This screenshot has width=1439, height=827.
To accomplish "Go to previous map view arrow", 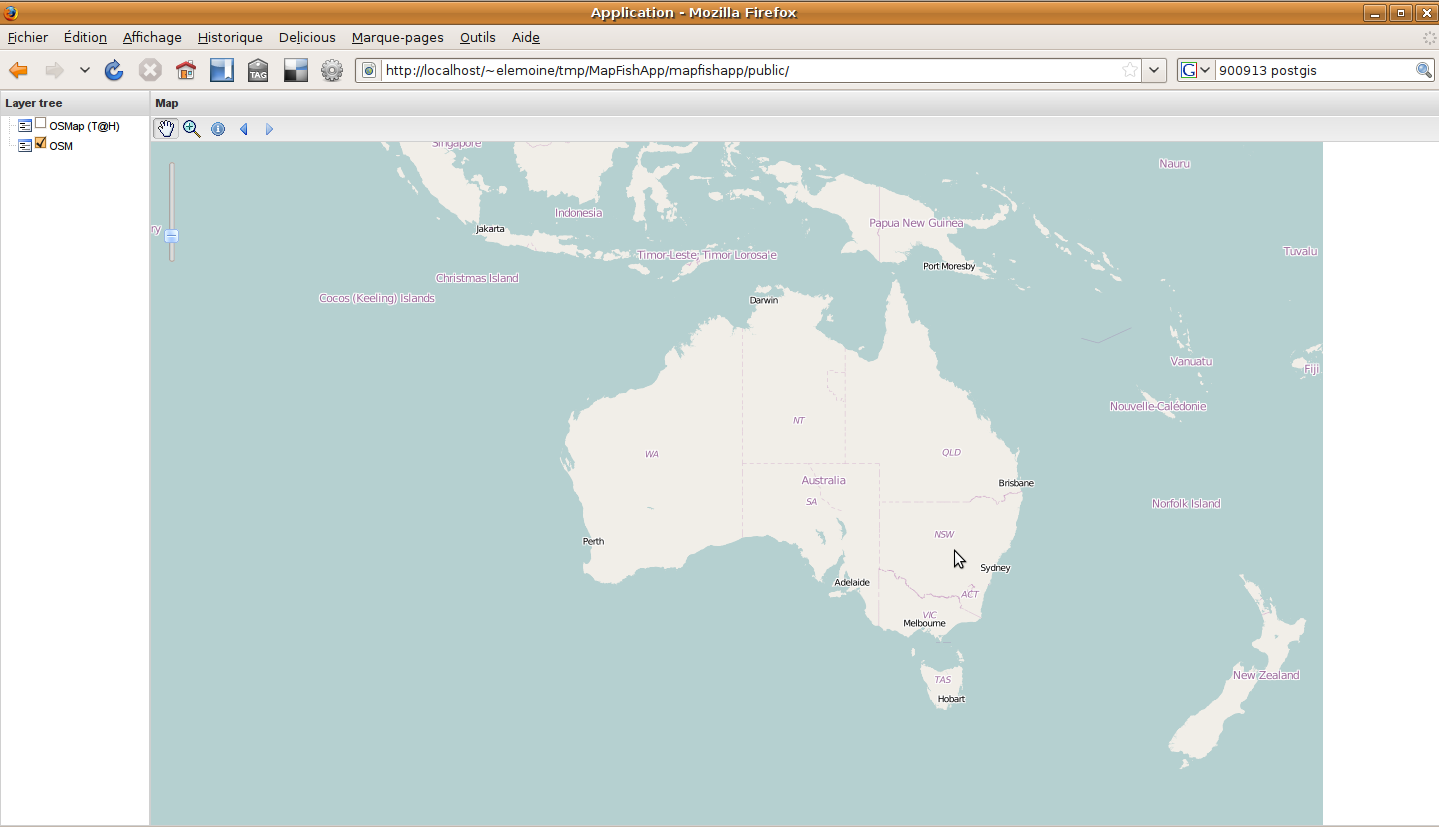I will 243,129.
